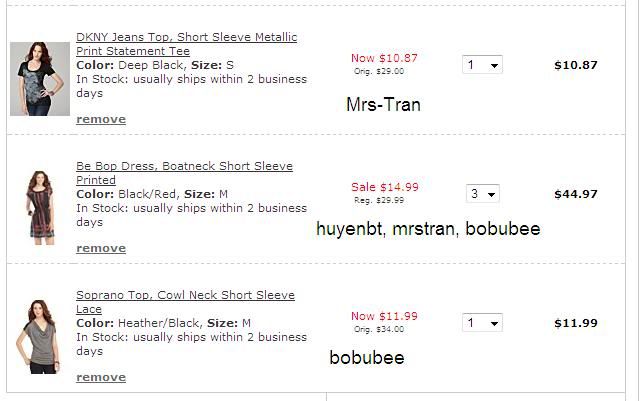Open the Be Bop Dress product link
This screenshot has height=401, width=642.
point(184,173)
